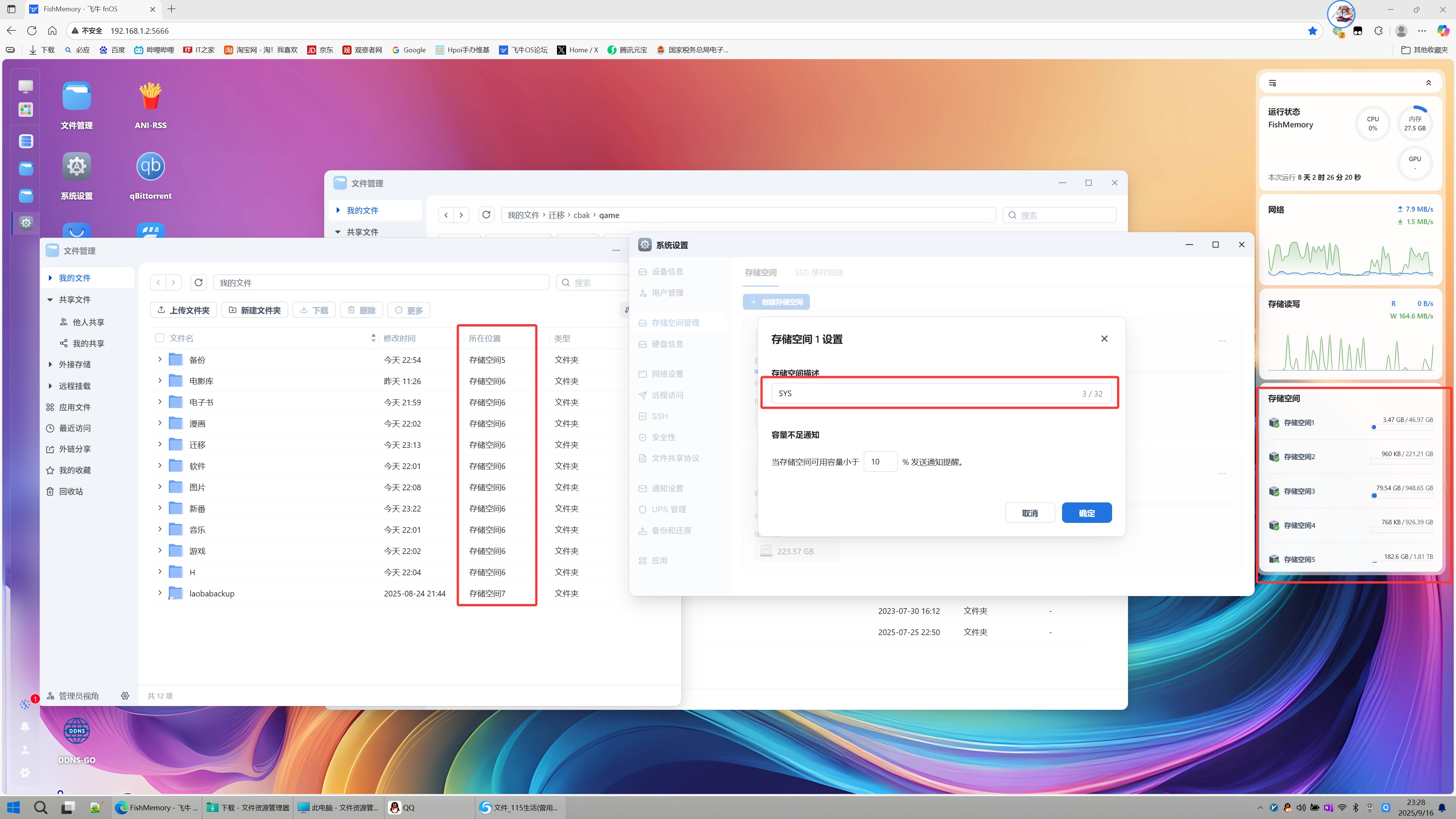Open the qBittorrent desktop app icon
Screen dimensions: 1456x819
tap(151, 166)
